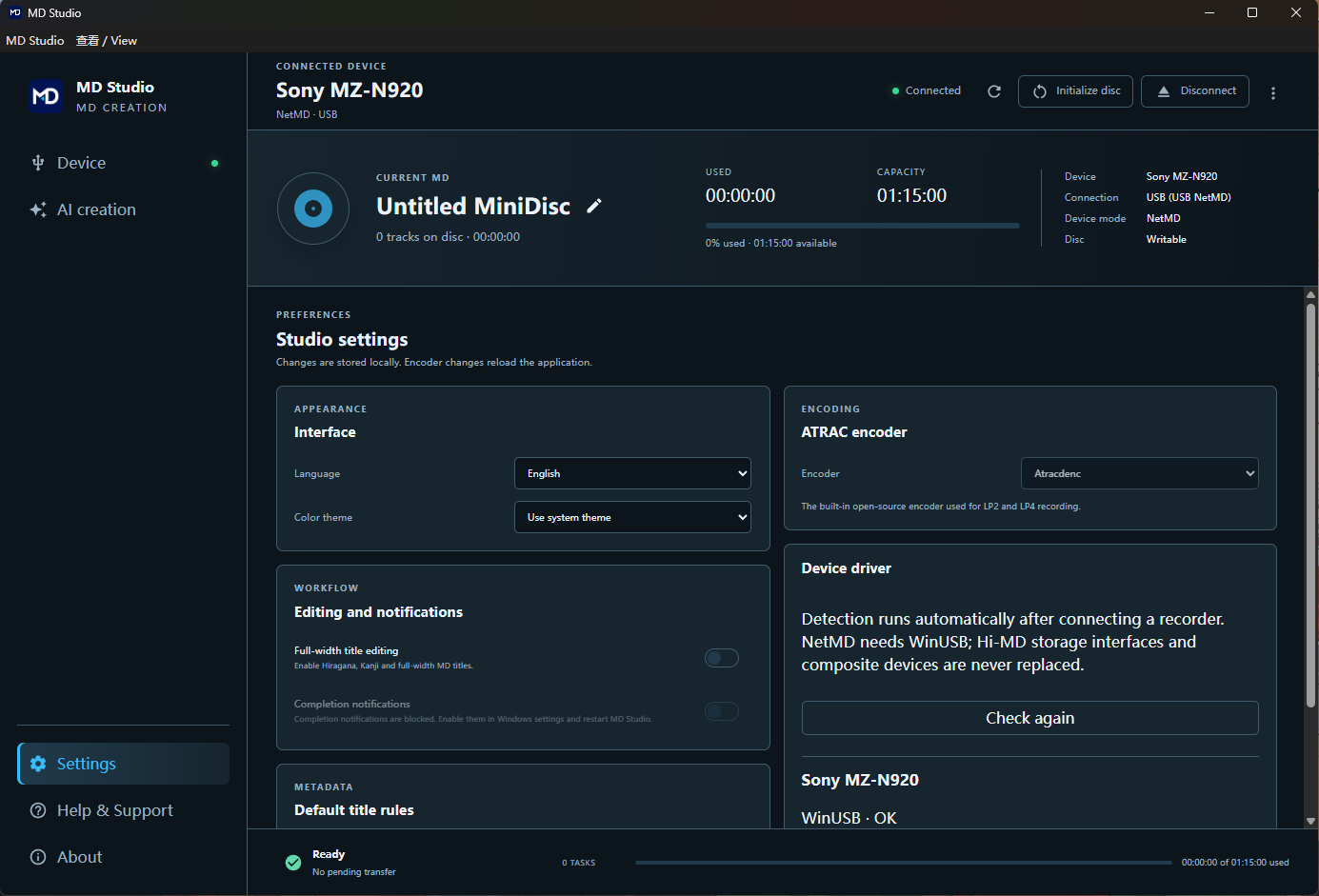Viewport: 1319px width, 896px height.
Task: Click the Sony MZ-N920 device heading at top
Action: coord(350,90)
